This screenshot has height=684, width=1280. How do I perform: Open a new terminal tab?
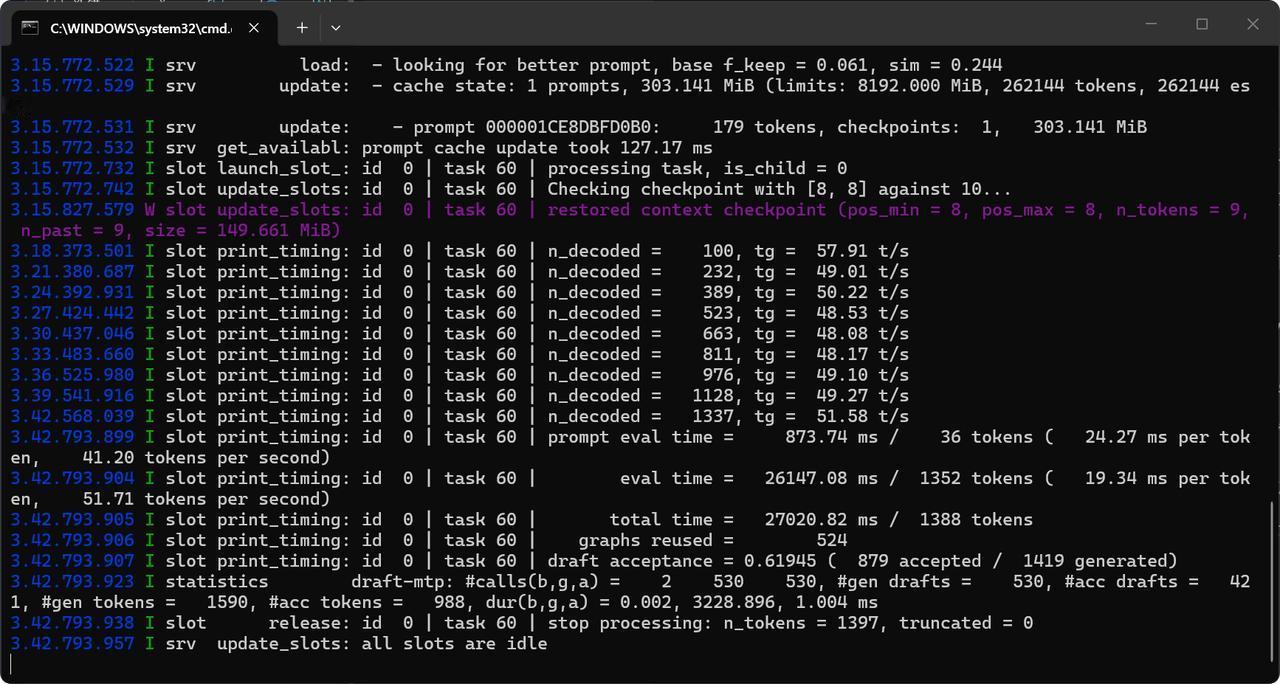[302, 28]
